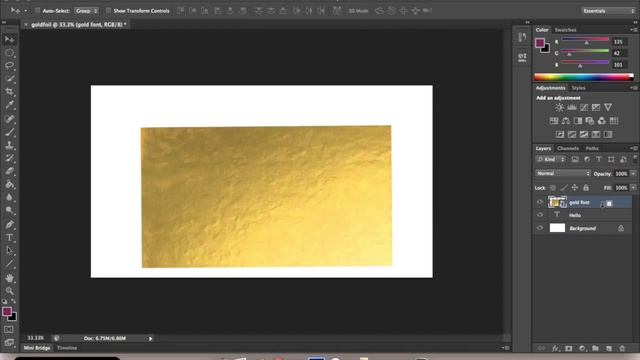Expand status bar info arrow
The image size is (640, 360).
[150, 338]
